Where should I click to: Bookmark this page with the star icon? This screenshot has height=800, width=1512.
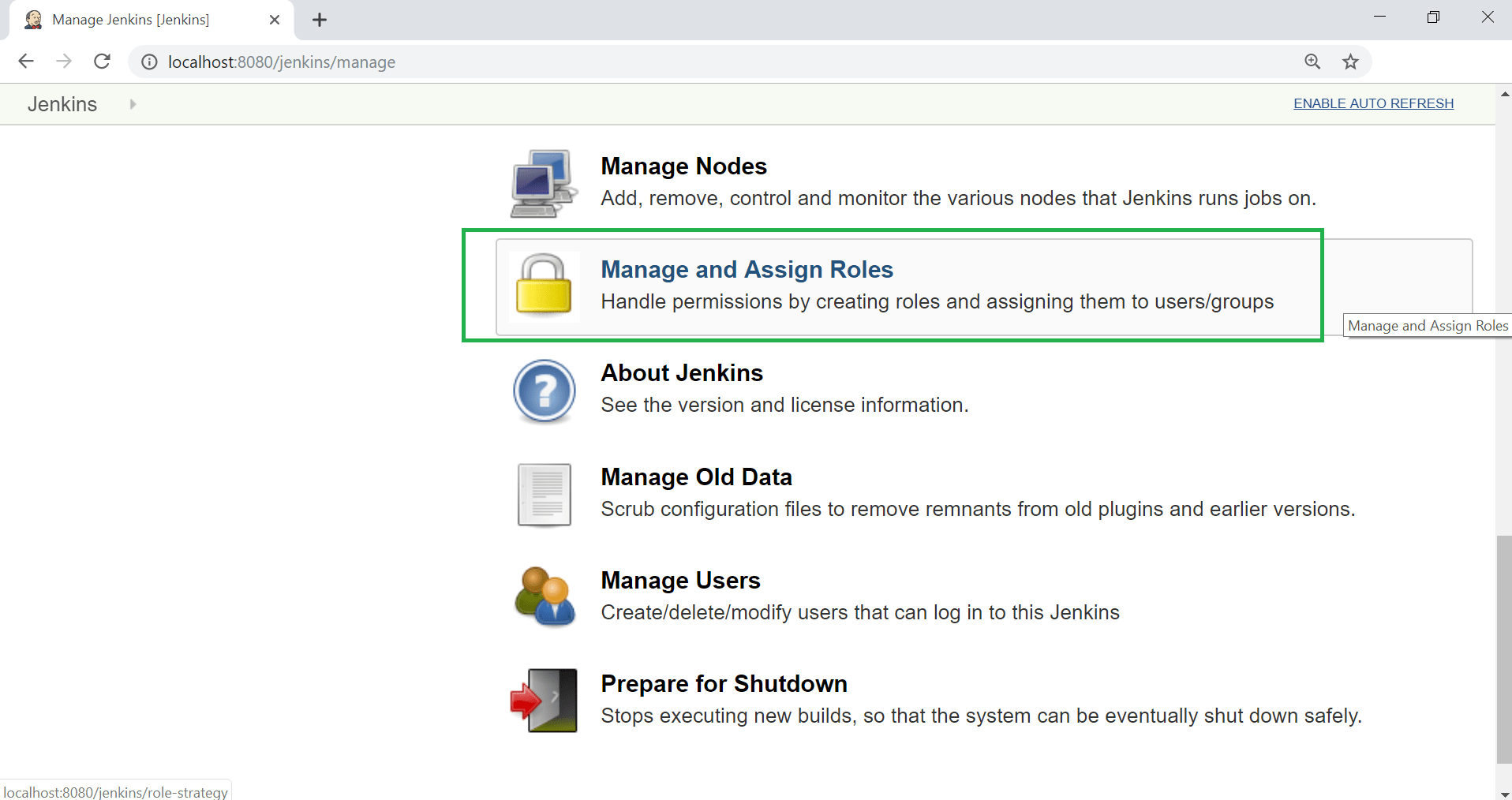[1351, 62]
